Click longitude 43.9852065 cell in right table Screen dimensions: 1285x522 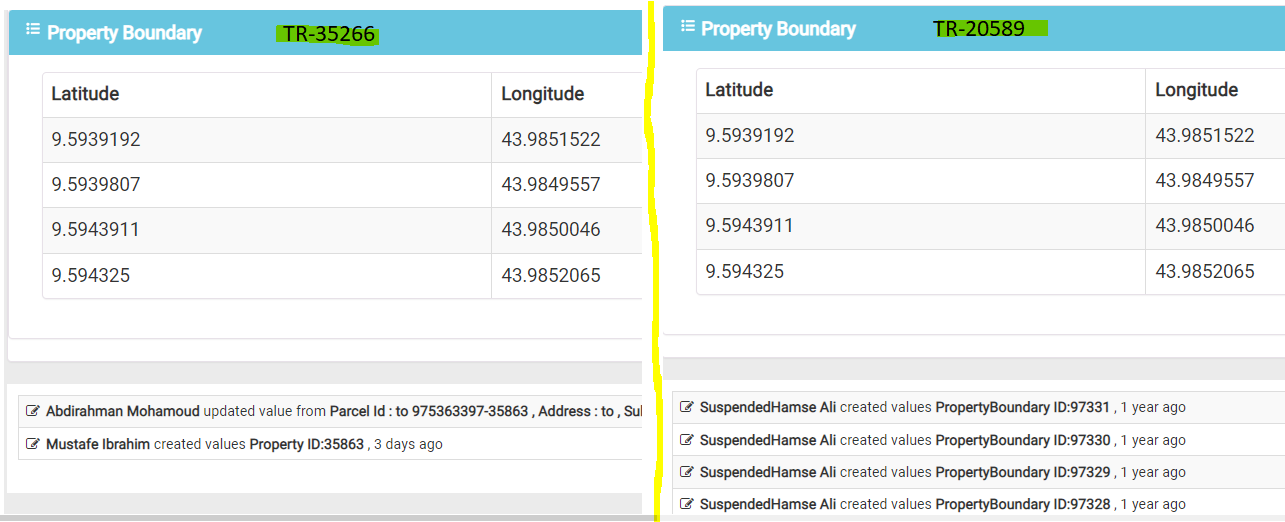pos(1215,271)
